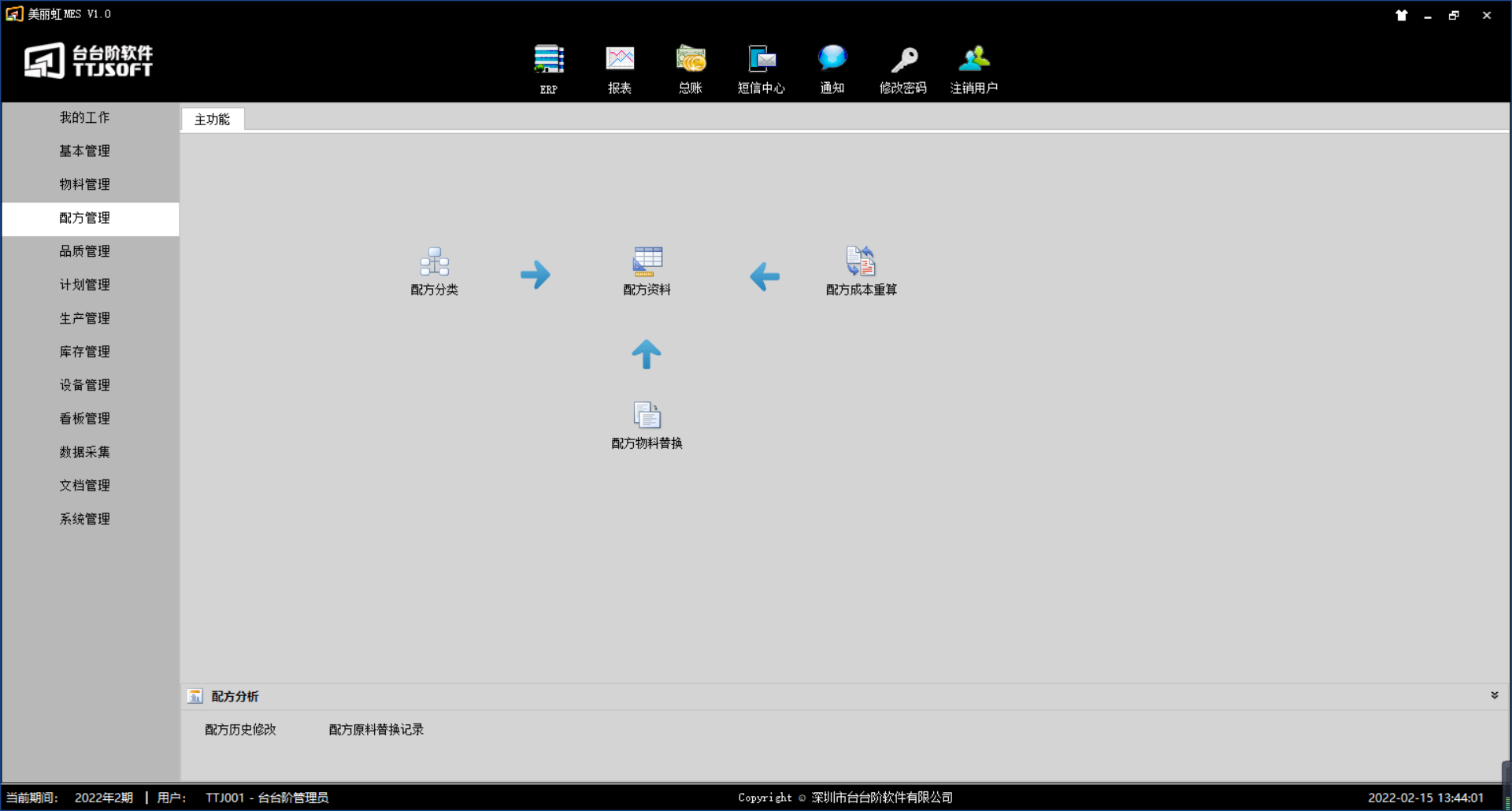Click the skin theme shirt icon

point(1401,15)
